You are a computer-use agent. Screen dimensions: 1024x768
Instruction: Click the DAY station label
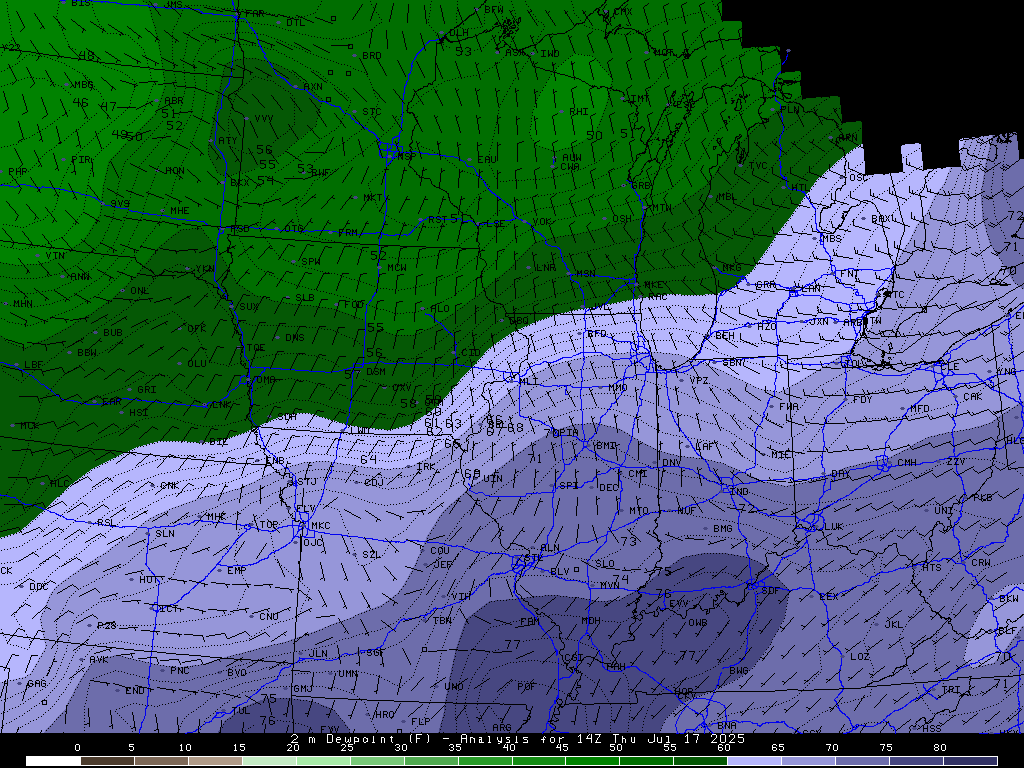[841, 474]
